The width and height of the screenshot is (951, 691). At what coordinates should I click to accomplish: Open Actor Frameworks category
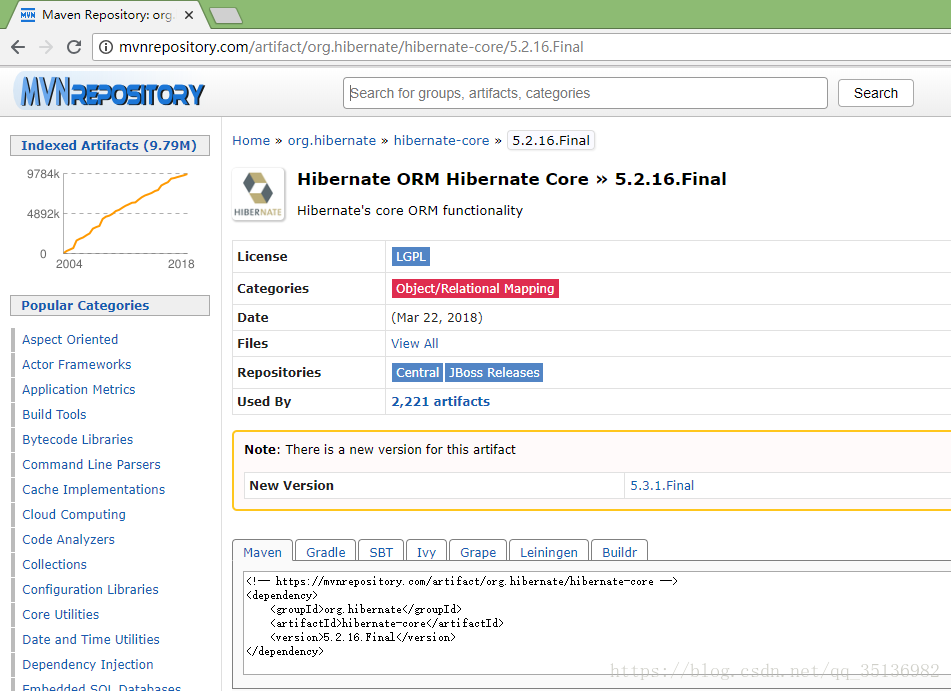(77, 365)
